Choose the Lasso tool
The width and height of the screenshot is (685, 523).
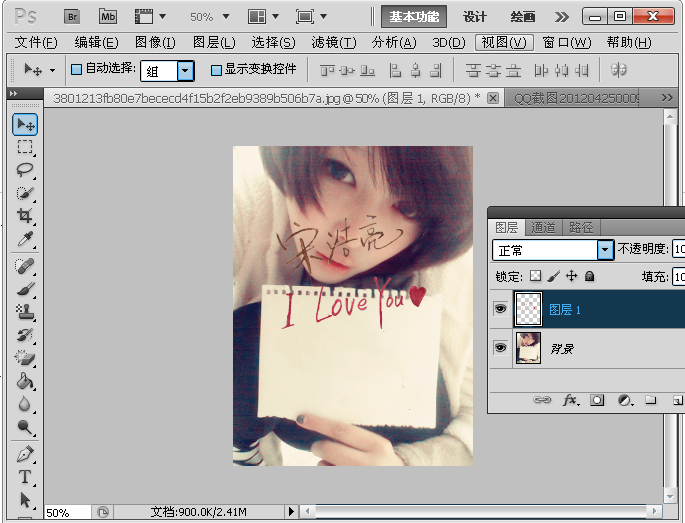[25, 169]
